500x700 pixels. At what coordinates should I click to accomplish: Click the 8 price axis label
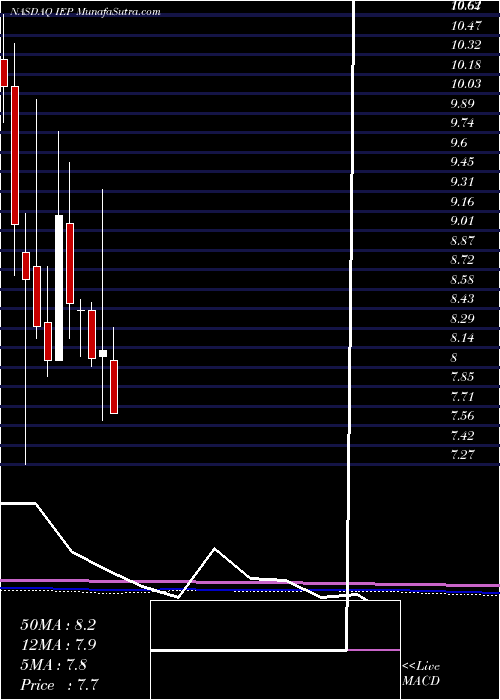(454, 358)
